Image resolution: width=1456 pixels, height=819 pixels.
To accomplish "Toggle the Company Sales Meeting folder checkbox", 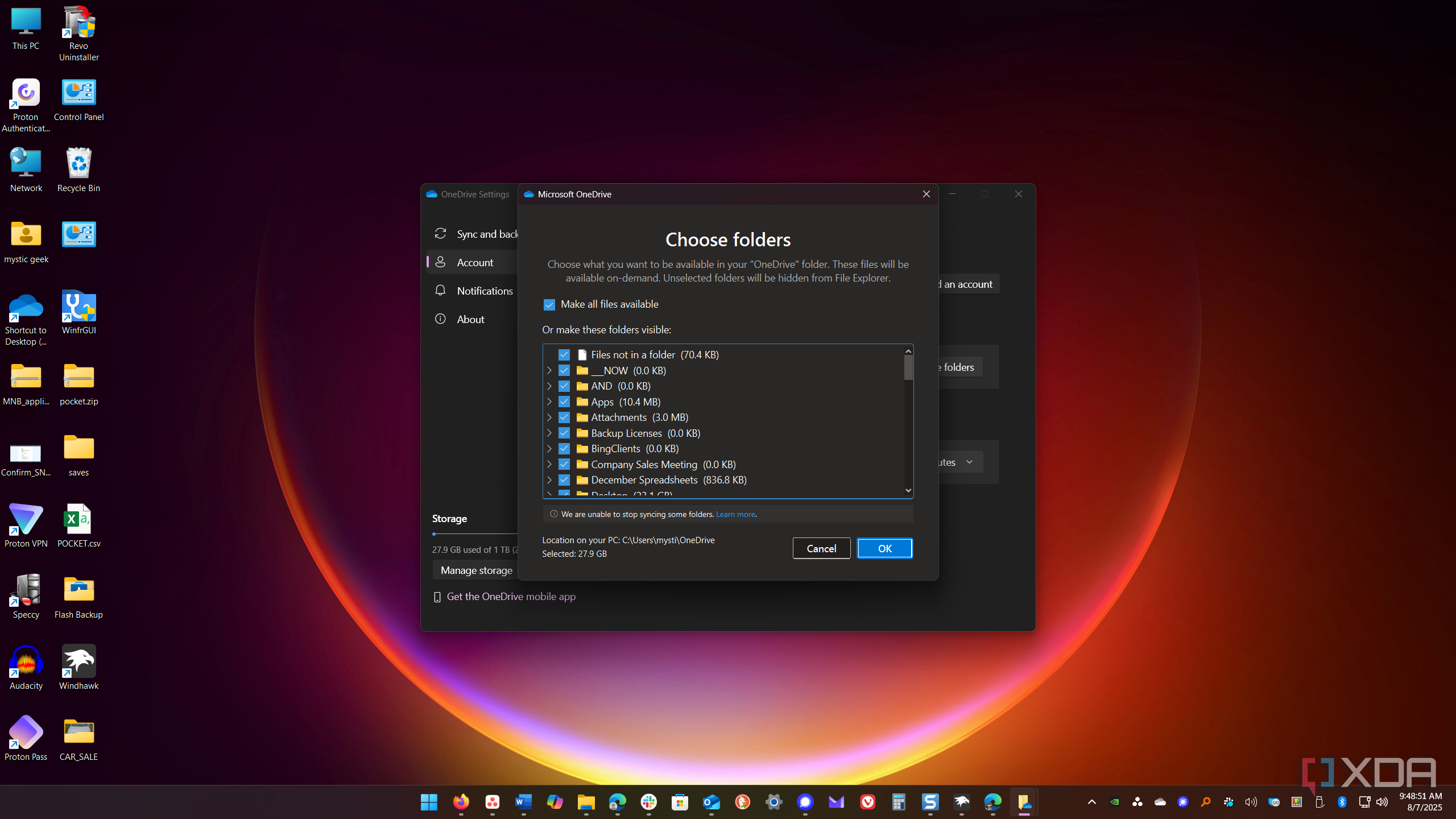I will pos(564,465).
